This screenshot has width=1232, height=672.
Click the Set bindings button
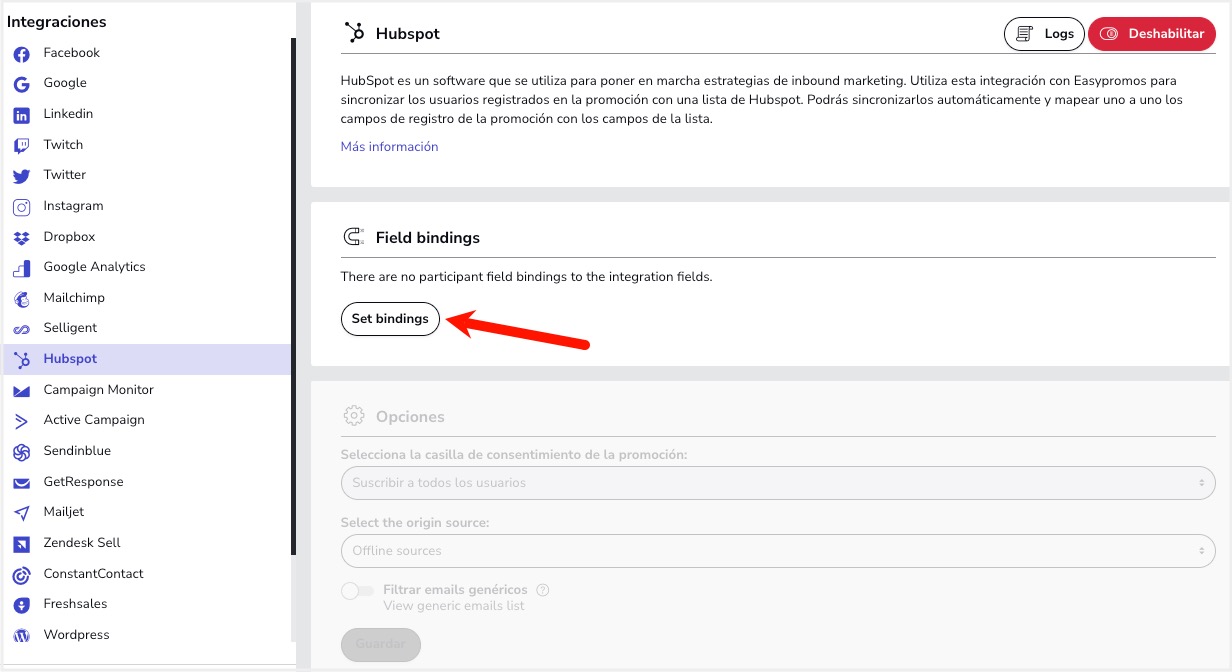(x=390, y=319)
